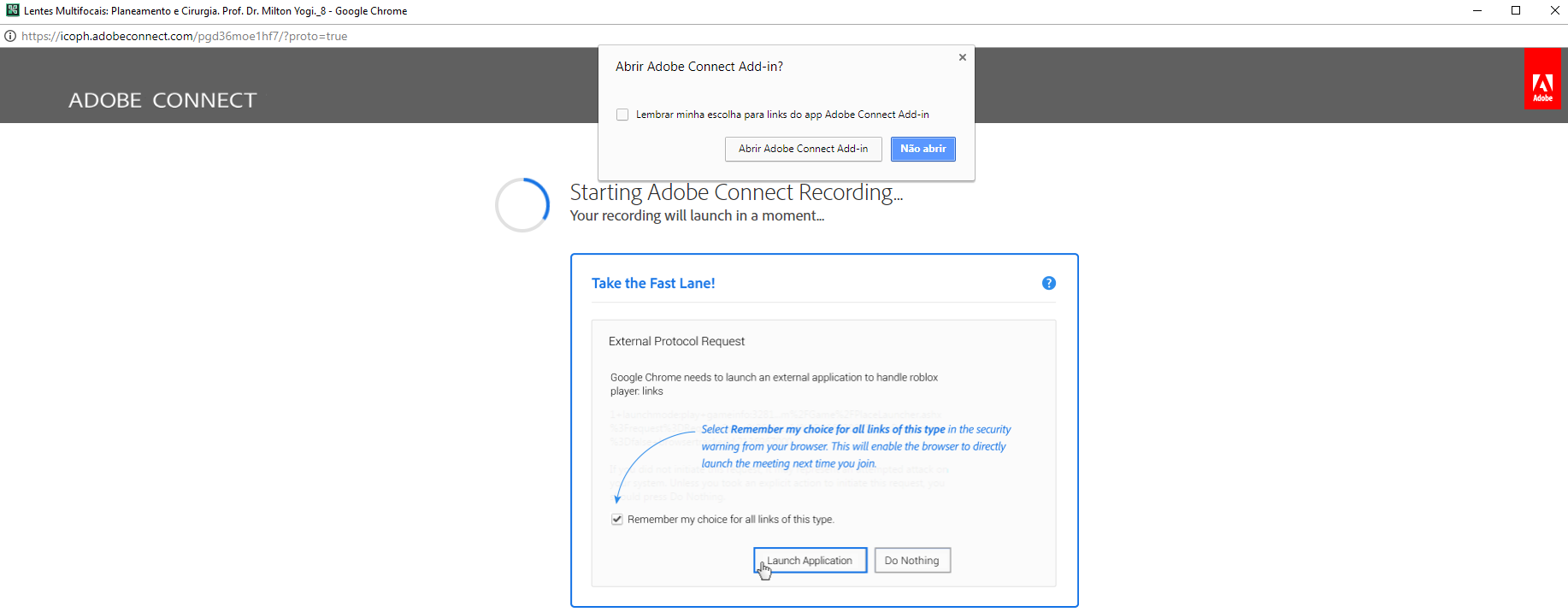Click the blue Select Remember my choice hint text
Viewport: 1568px width, 612px height.
pyautogui.click(x=856, y=446)
